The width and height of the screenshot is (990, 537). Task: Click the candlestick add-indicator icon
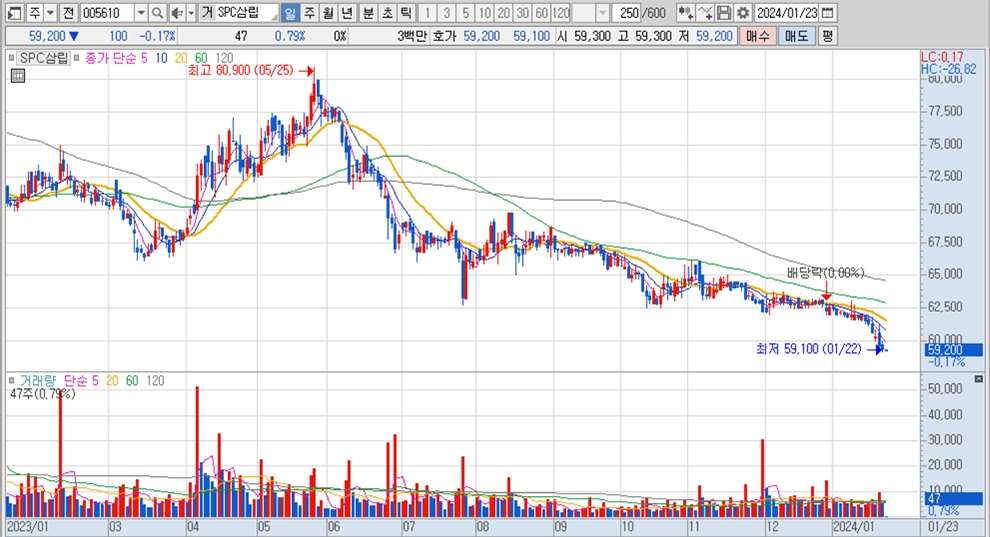coord(685,13)
